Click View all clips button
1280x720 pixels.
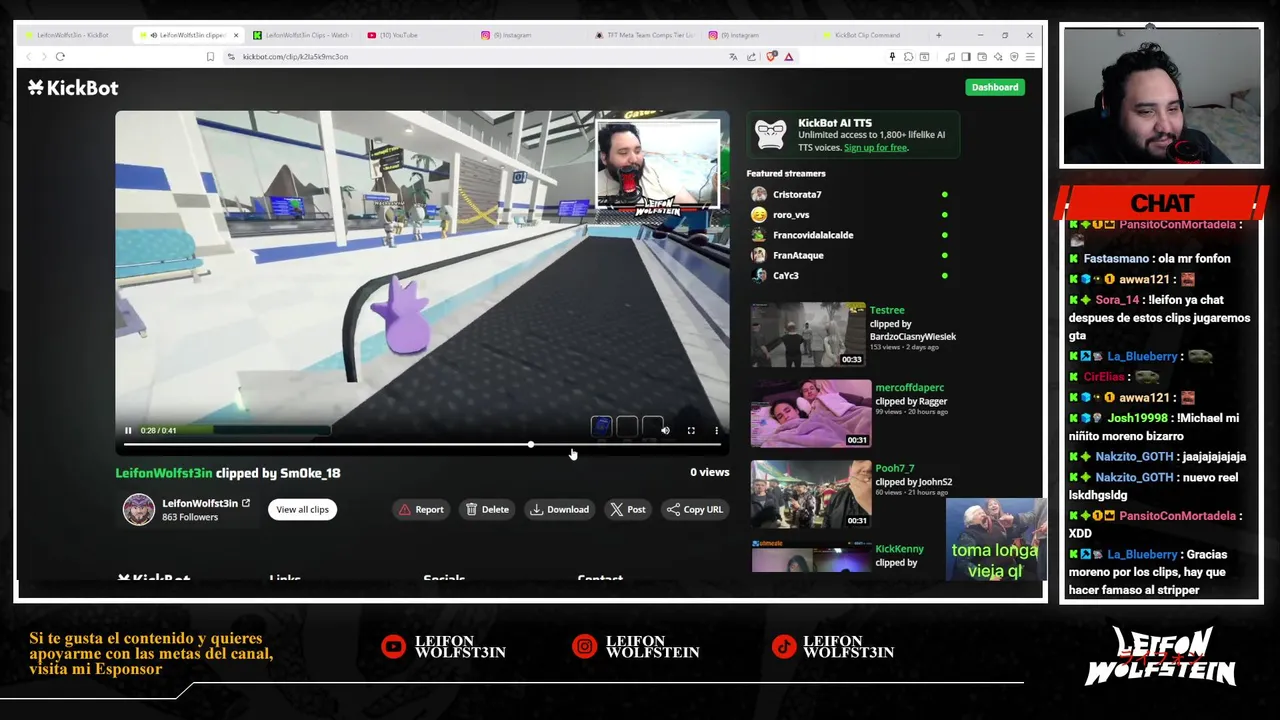click(x=302, y=509)
